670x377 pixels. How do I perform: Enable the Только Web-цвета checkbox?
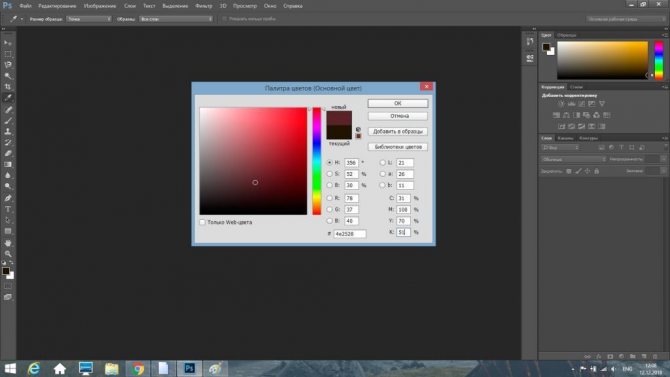click(x=203, y=222)
